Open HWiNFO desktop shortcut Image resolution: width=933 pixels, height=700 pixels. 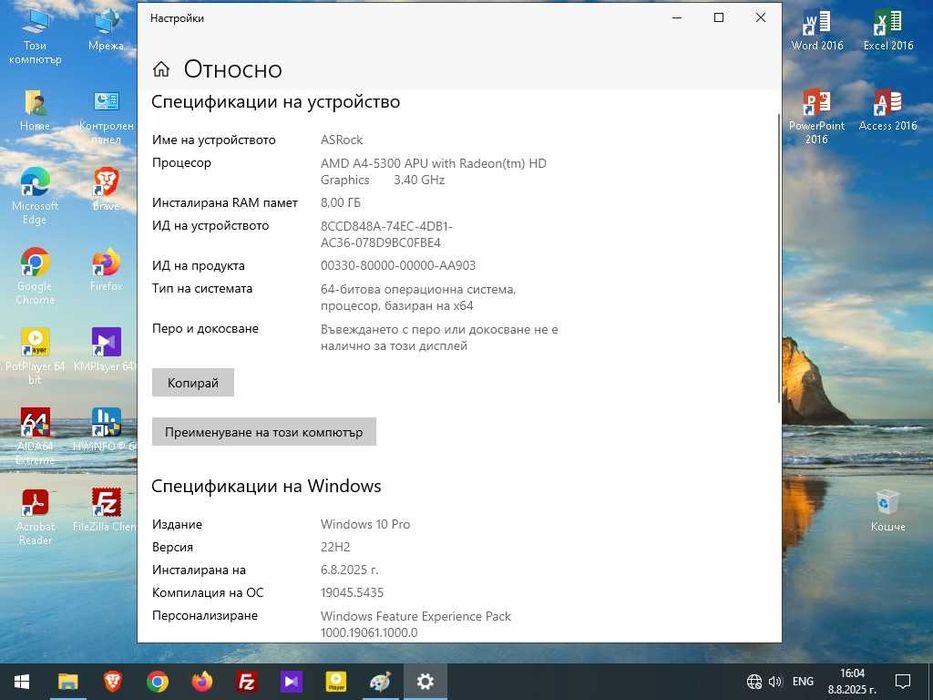point(106,430)
